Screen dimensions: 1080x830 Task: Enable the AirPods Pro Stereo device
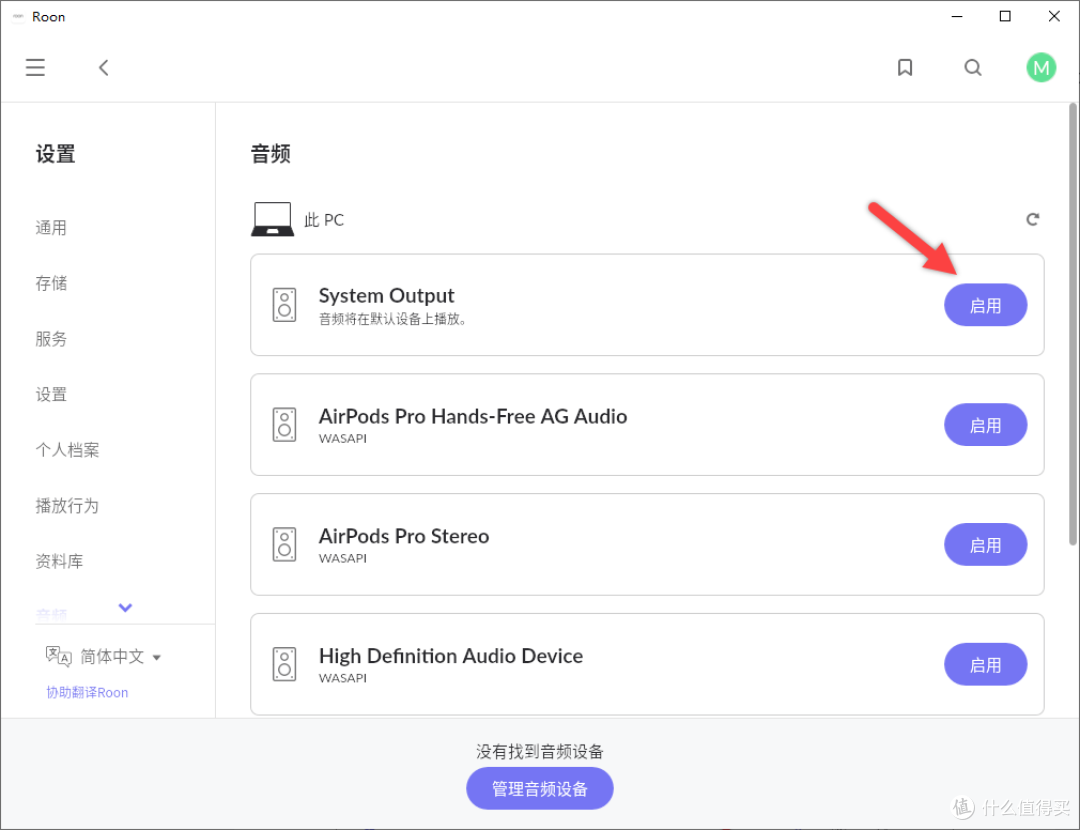point(985,545)
